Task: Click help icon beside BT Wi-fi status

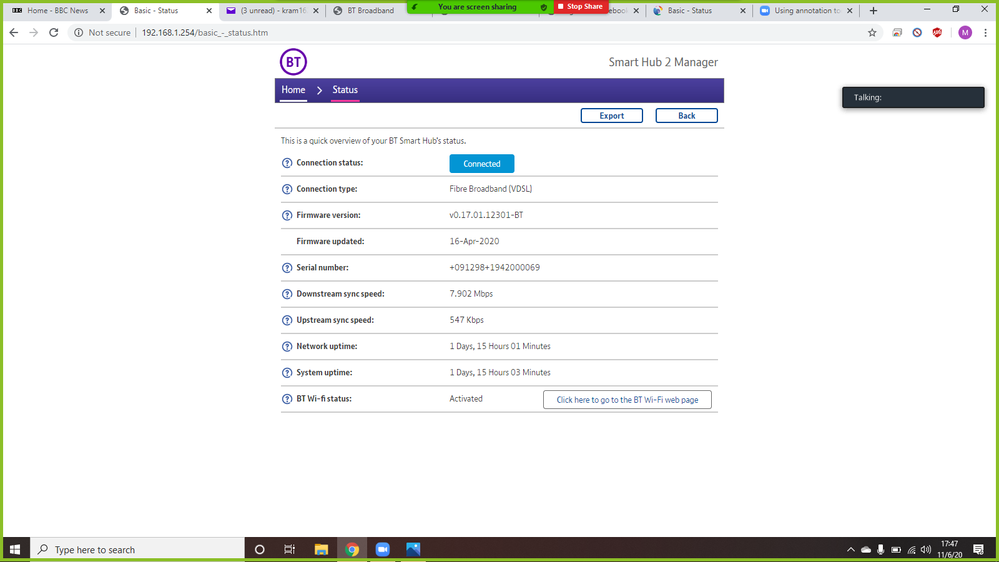Action: [x=287, y=399]
